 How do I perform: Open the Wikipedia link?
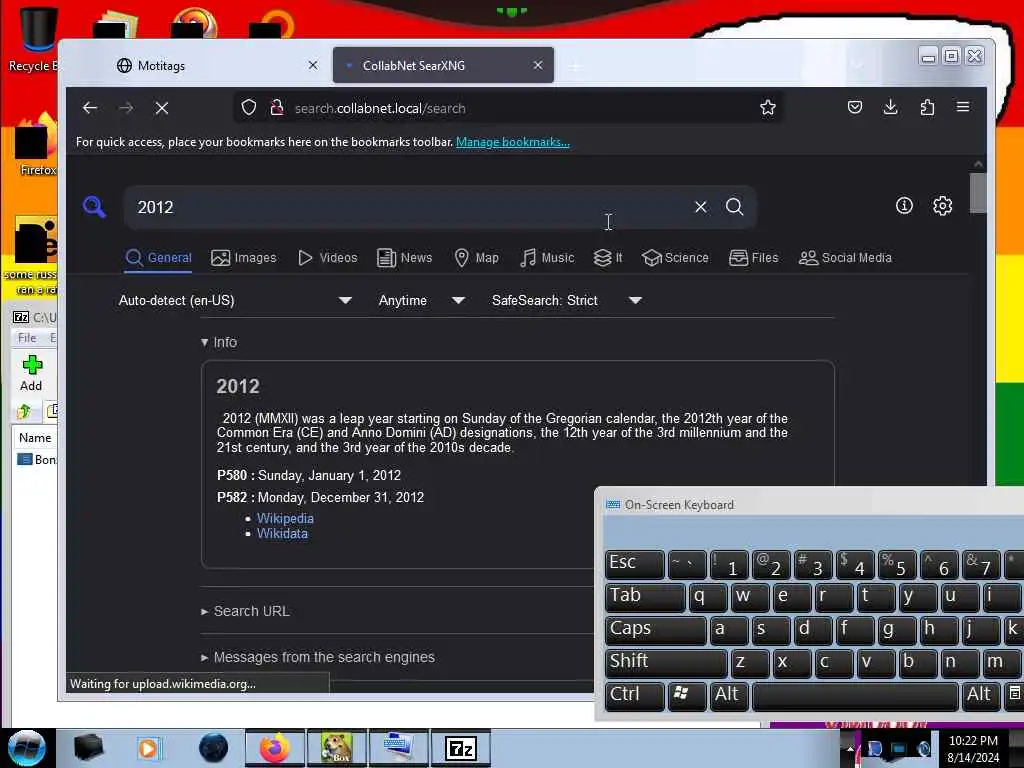(285, 518)
